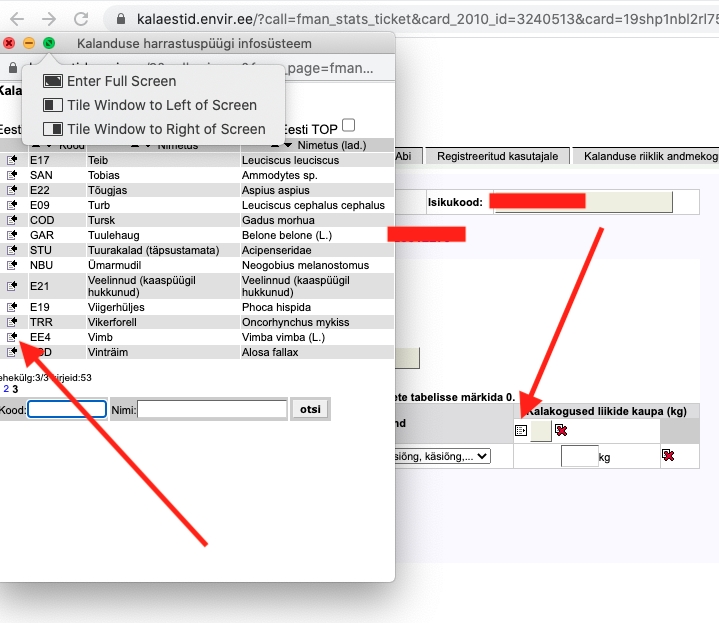This screenshot has width=719, height=623.
Task: Go to results page 3
Action: click(x=15, y=389)
